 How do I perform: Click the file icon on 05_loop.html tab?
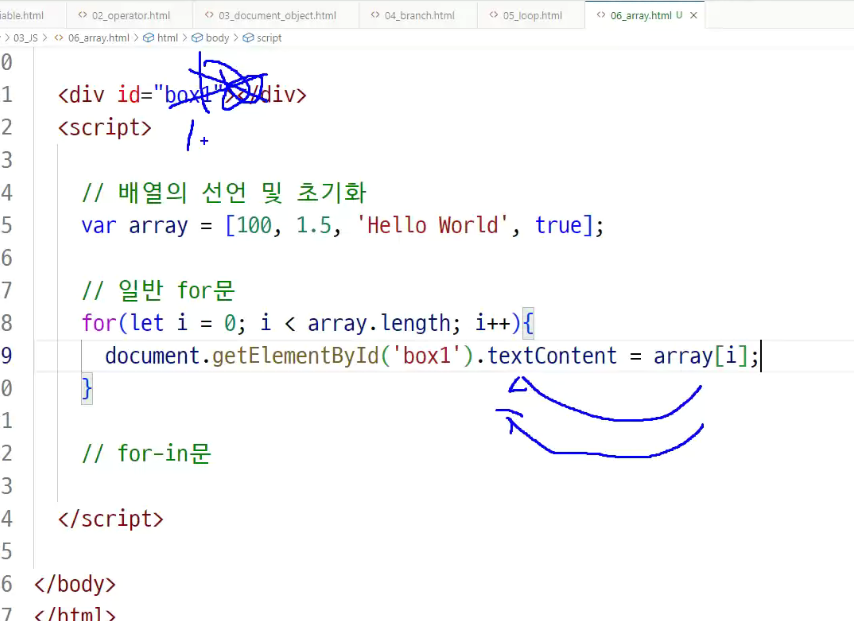493,15
